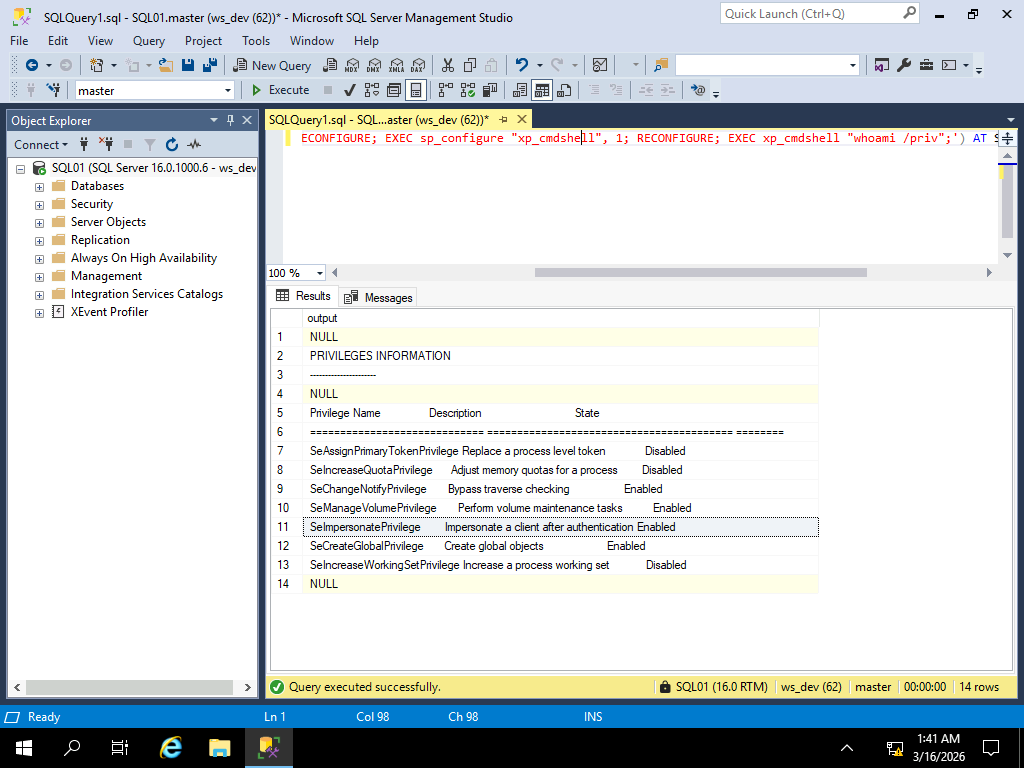The width and height of the screenshot is (1024, 768).
Task: Click the Execute button
Action: 281,90
